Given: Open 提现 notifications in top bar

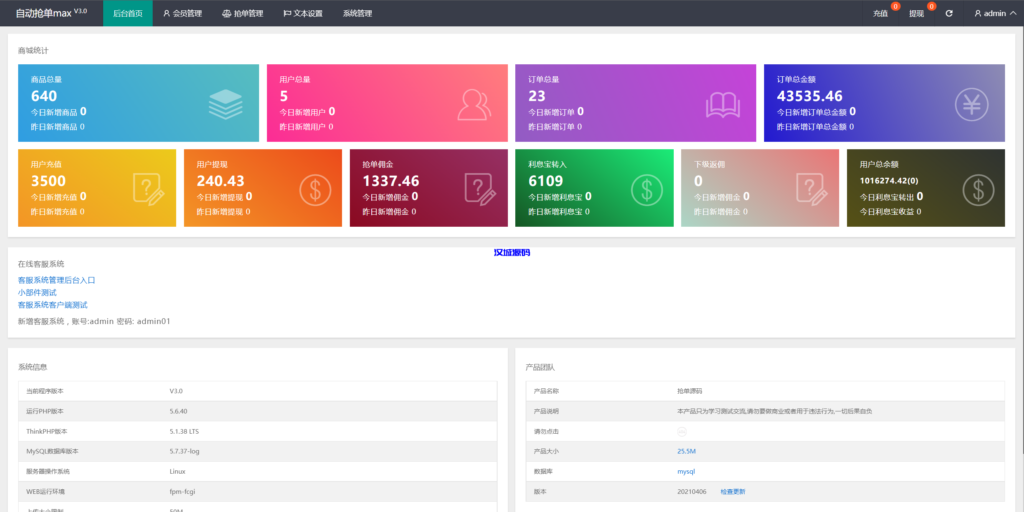Looking at the screenshot, I should pos(916,13).
